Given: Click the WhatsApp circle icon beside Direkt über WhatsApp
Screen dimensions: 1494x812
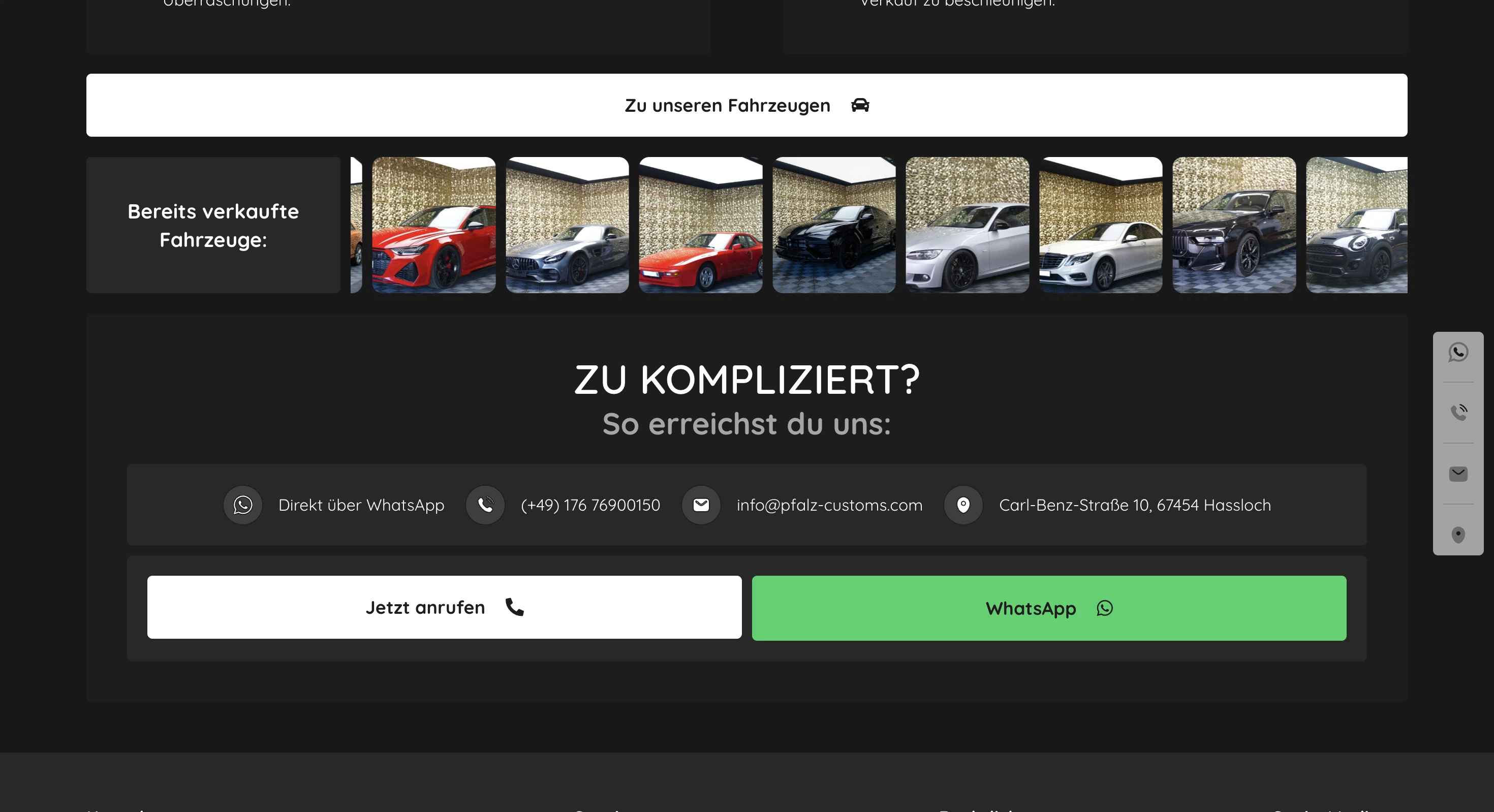Looking at the screenshot, I should click(243, 505).
